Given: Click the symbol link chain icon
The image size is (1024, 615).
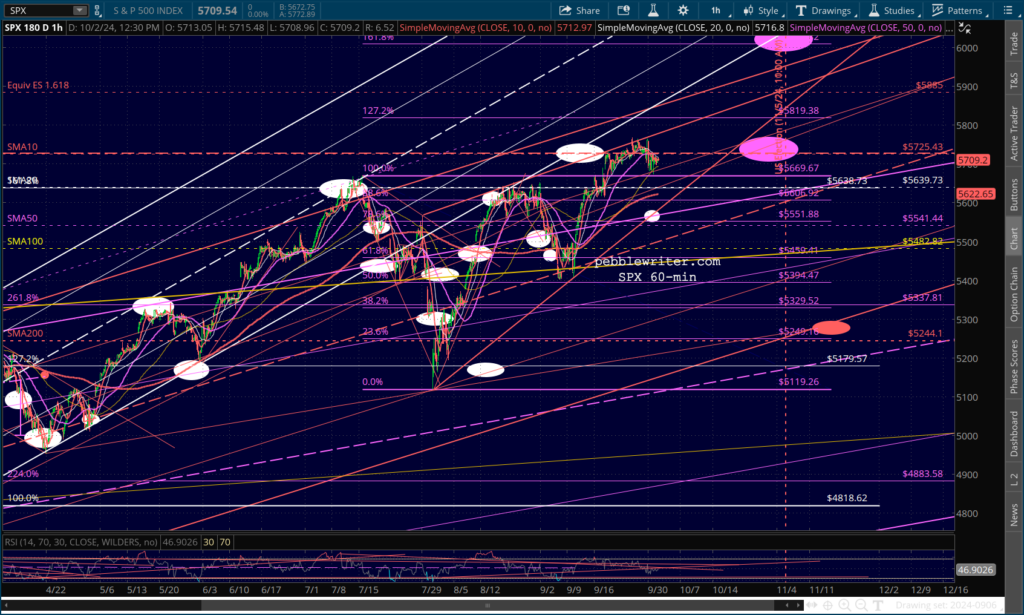Looking at the screenshot, I should tap(97, 10).
